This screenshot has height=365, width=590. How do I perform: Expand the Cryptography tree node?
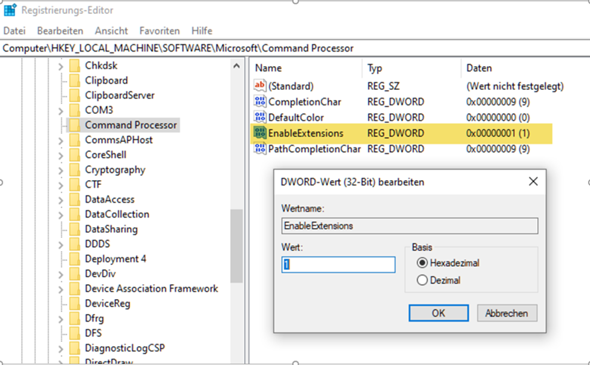[61, 170]
